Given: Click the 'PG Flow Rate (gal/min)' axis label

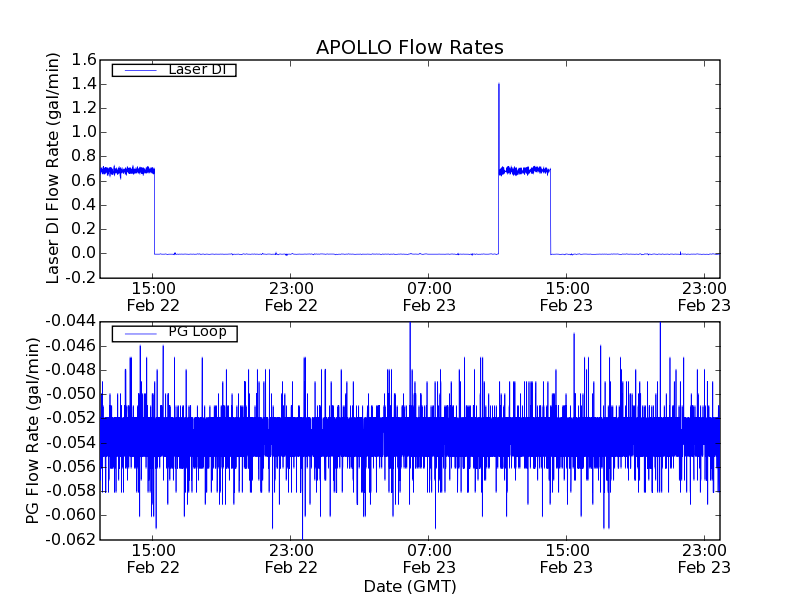Looking at the screenshot, I should pyautogui.click(x=32, y=431).
